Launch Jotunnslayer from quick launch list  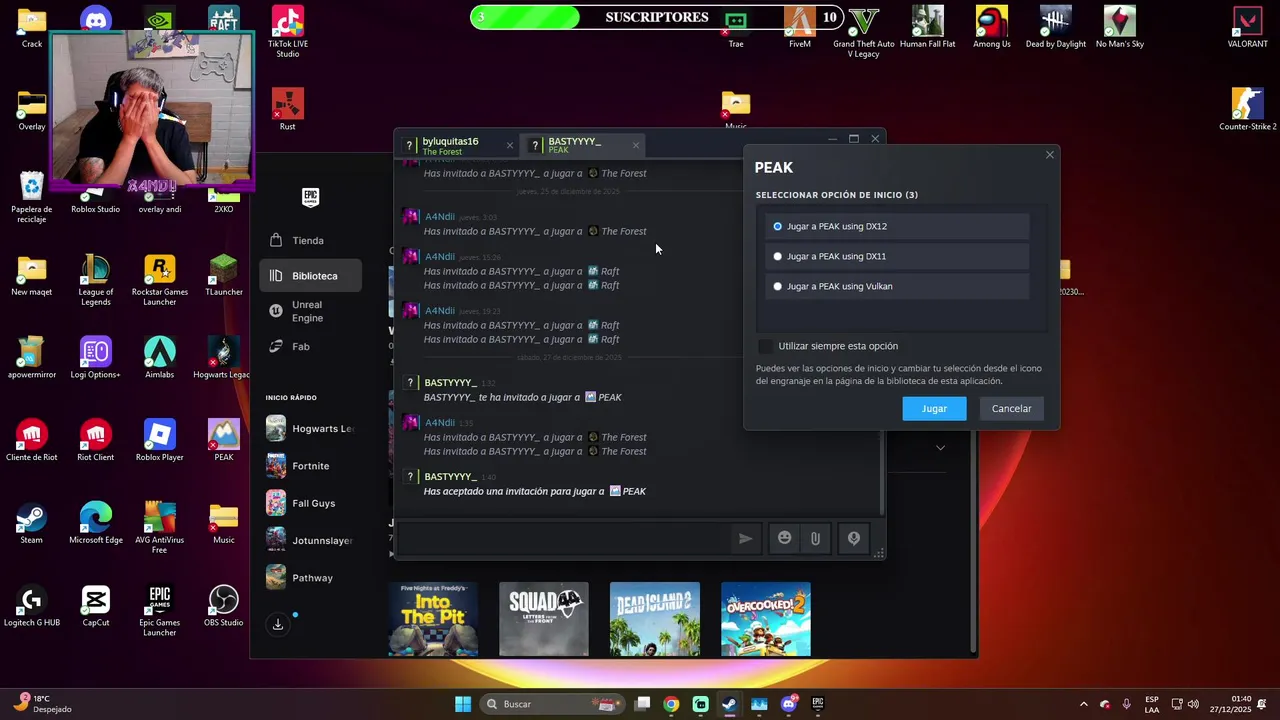point(310,540)
